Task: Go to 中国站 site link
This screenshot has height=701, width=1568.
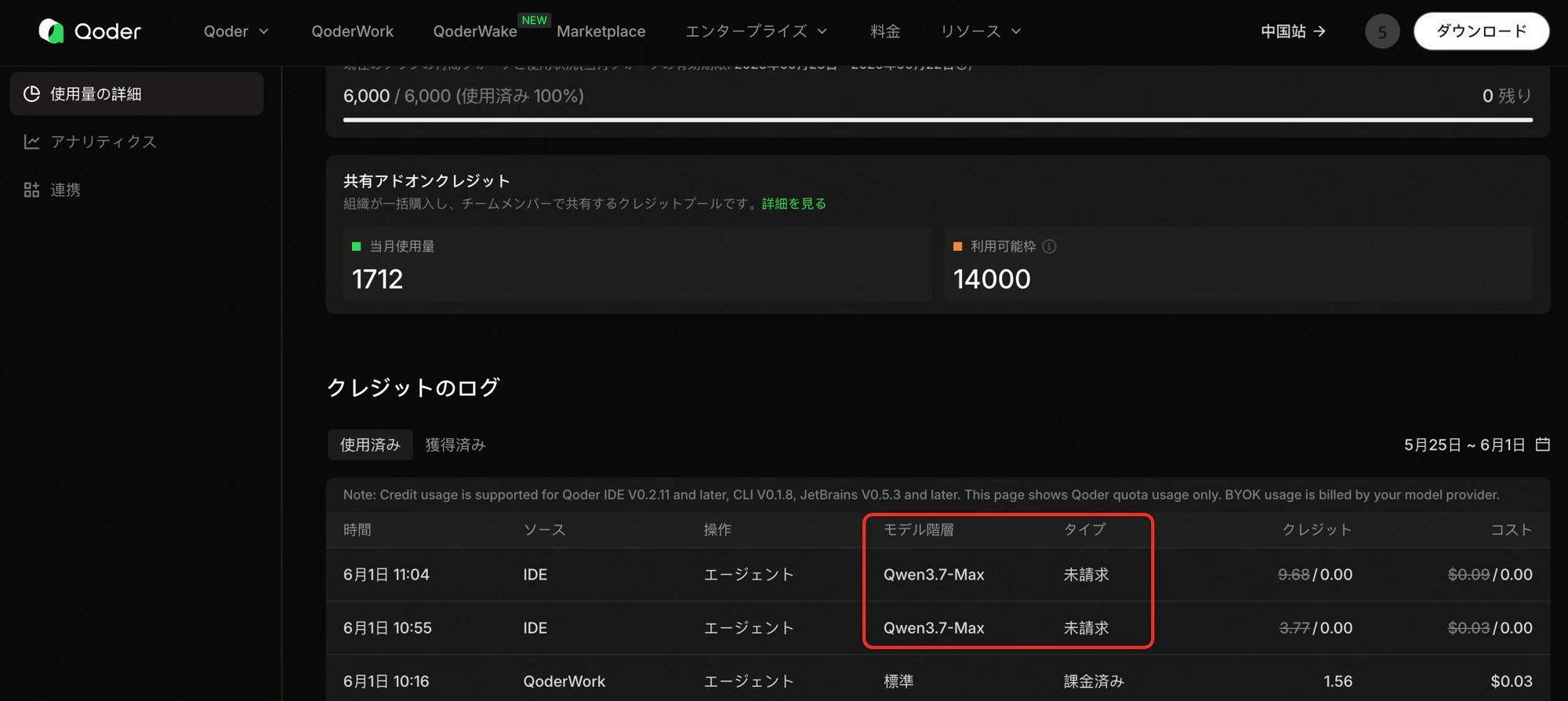Action: tap(1293, 31)
